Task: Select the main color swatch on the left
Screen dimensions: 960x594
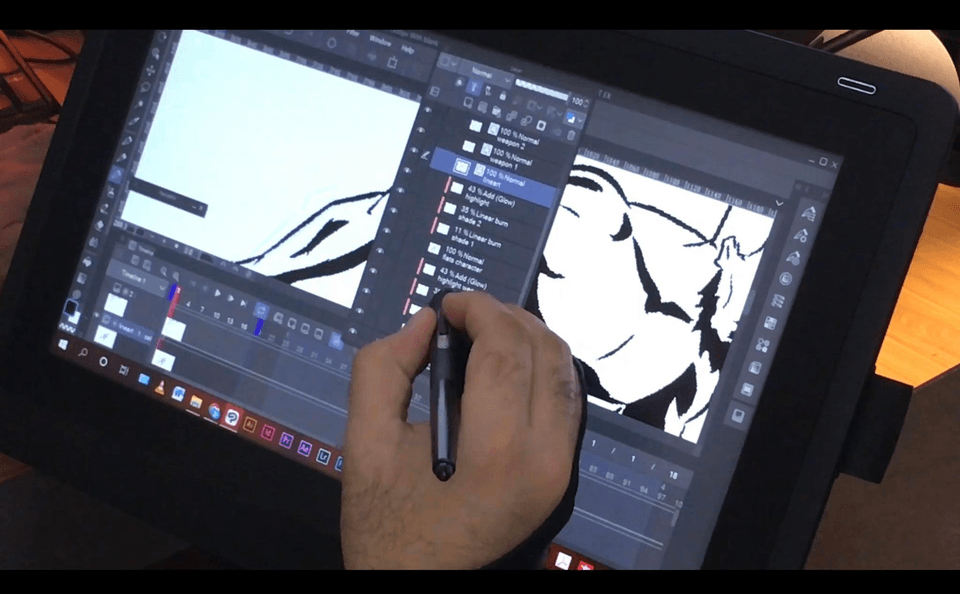Action: [71, 306]
